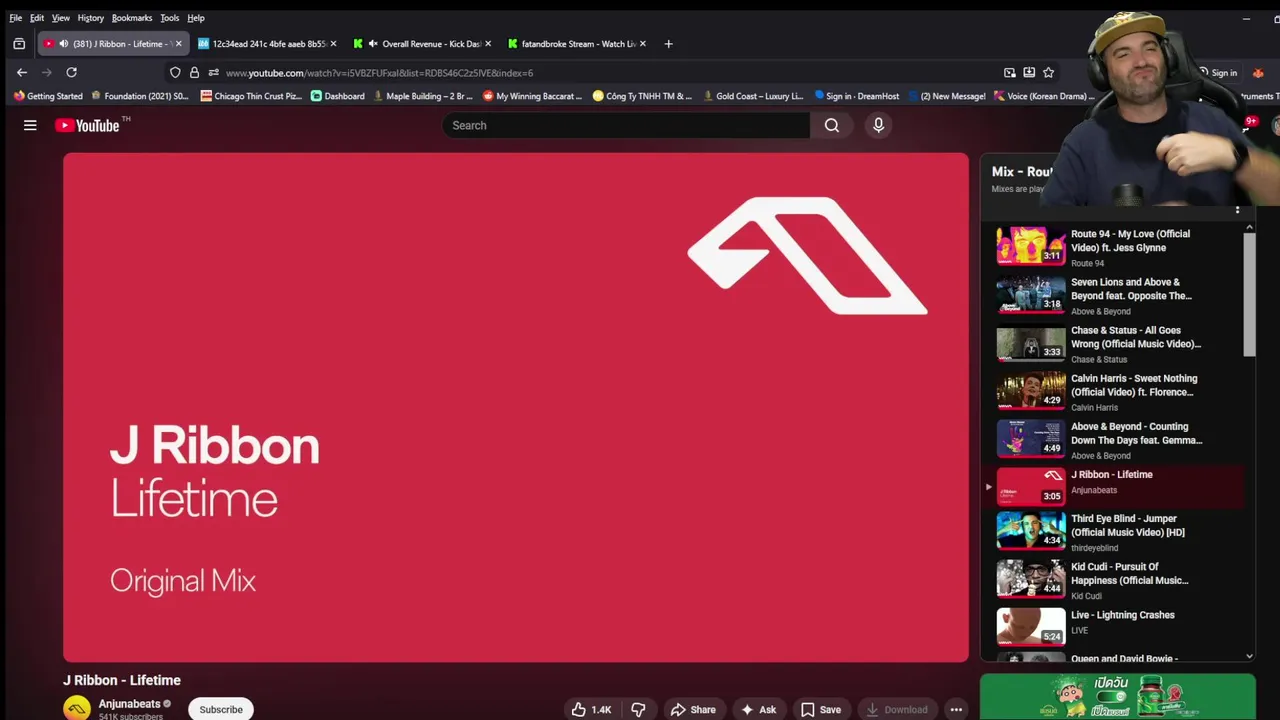1280x720 pixels.
Task: Click the J Ribbon Lifetime video player
Action: click(516, 407)
